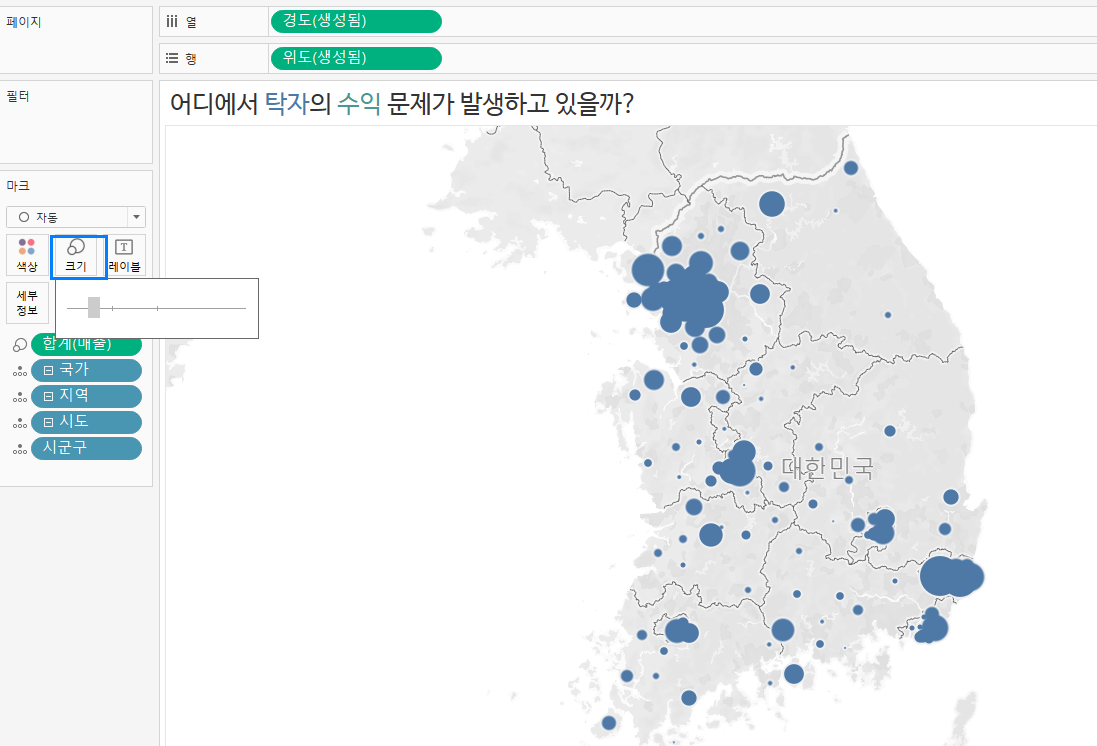Select the 위도(생성됨) pill on rows shelf

click(x=355, y=58)
